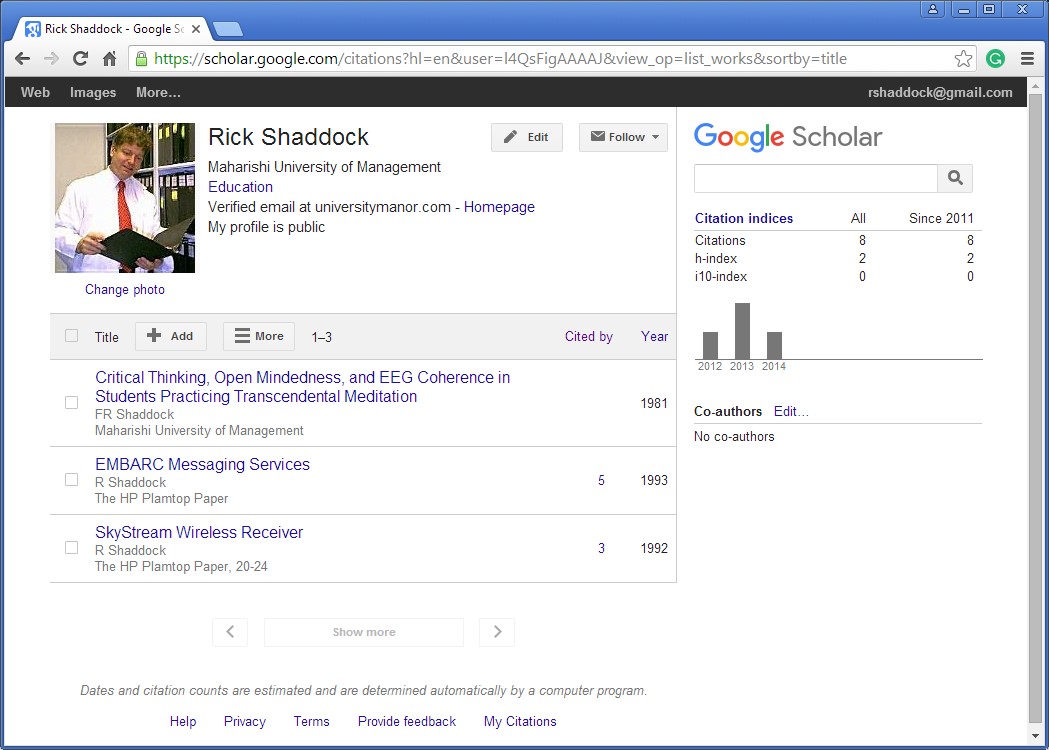Click the Edit profile button
The image size is (1049, 750).
pos(527,137)
